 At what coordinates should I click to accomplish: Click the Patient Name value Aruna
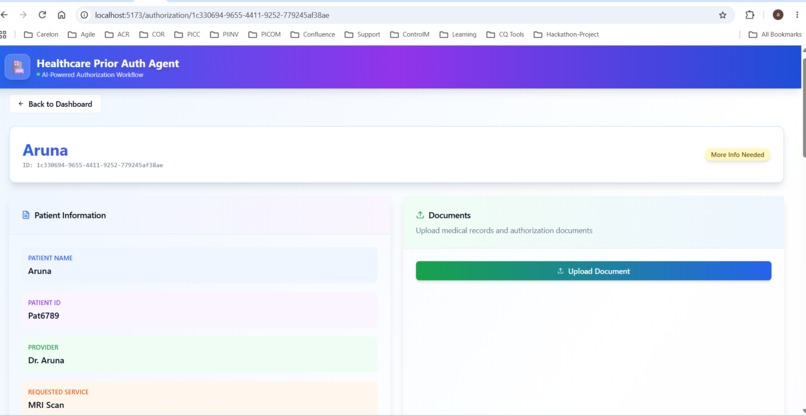pyautogui.click(x=40, y=271)
